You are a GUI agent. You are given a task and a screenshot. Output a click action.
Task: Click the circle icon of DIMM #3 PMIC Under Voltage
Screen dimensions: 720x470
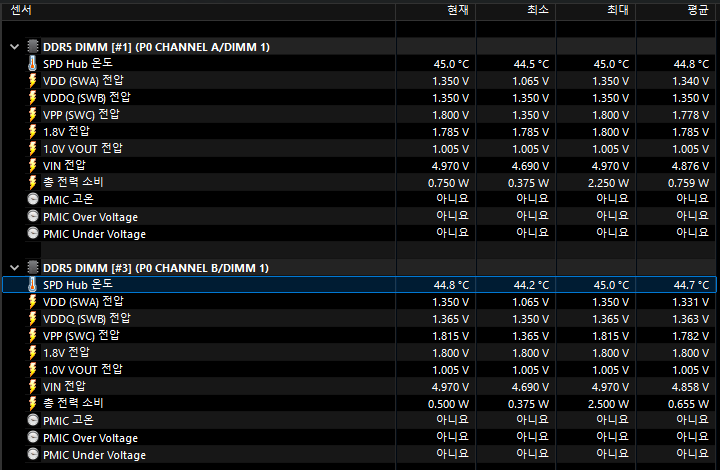coord(33,454)
